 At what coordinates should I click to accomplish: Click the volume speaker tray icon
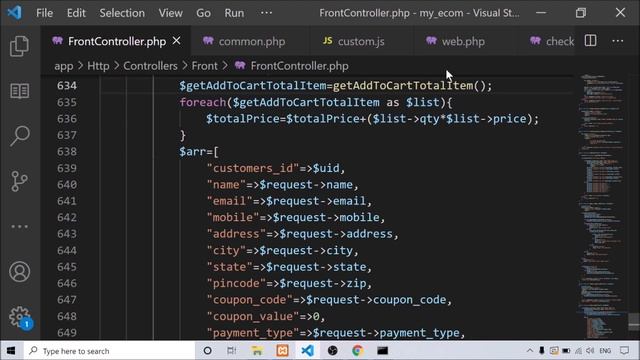(590, 351)
